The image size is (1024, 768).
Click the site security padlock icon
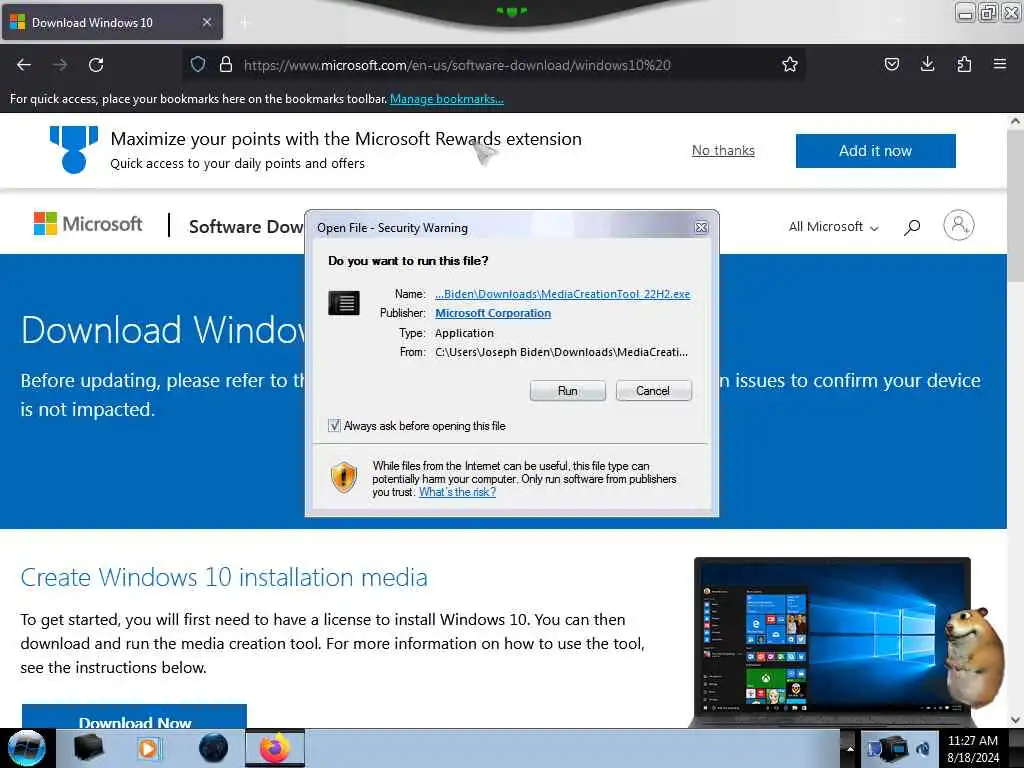(226, 64)
